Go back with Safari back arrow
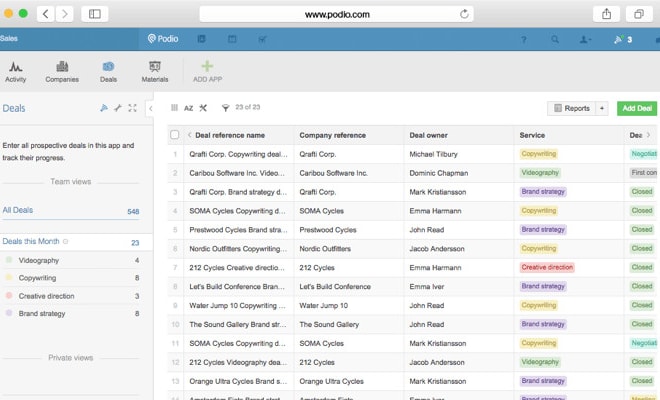Screen dimensions: 660x400 pos(45,14)
